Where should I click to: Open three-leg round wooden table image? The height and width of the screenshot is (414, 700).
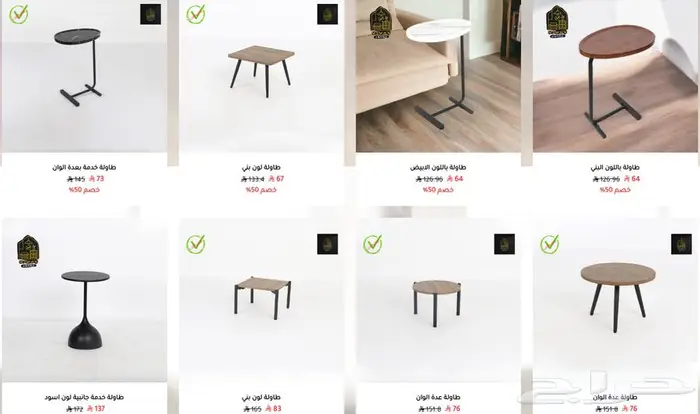click(615, 300)
